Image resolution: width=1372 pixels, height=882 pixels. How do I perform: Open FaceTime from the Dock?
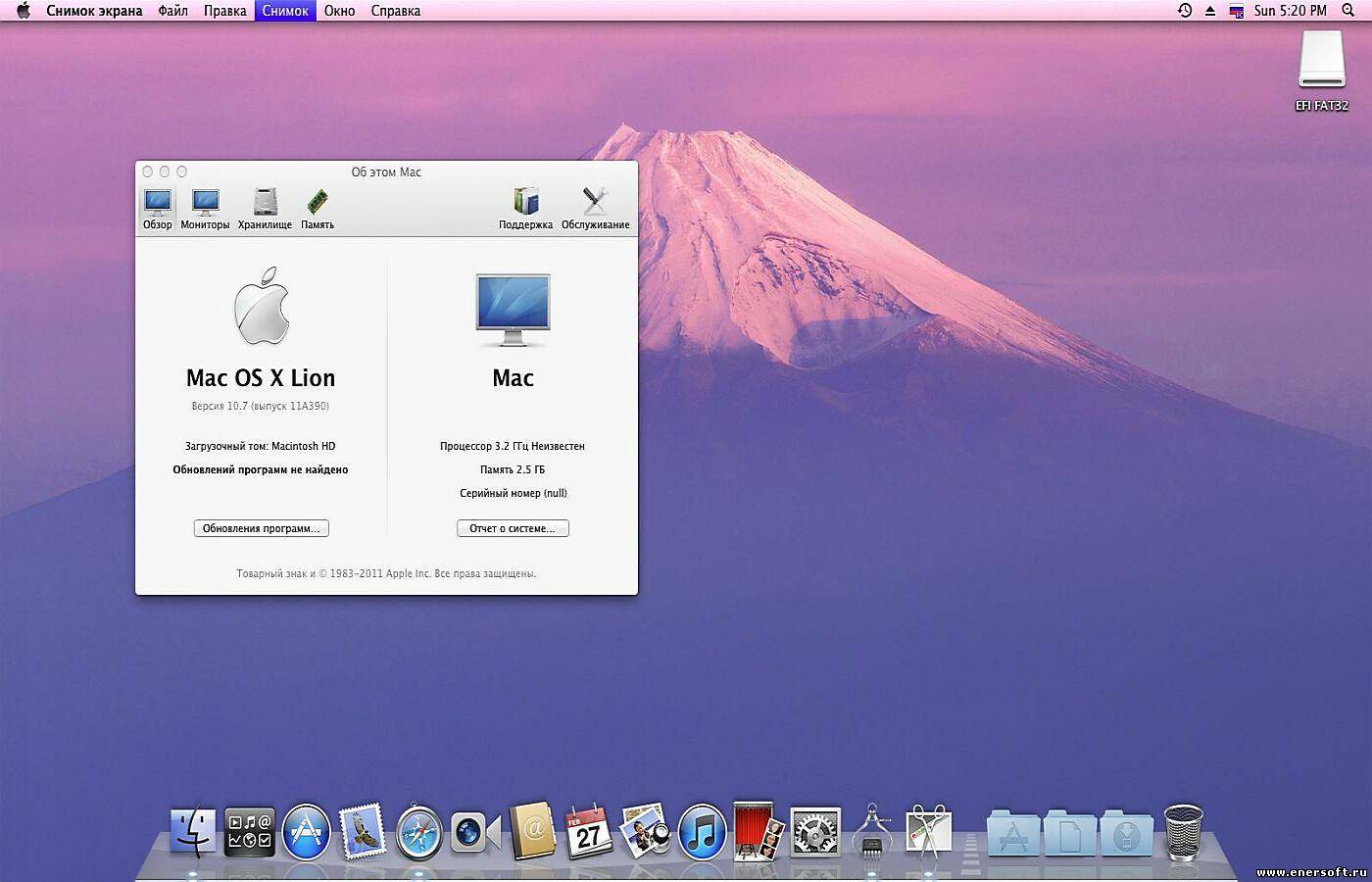pos(475,834)
